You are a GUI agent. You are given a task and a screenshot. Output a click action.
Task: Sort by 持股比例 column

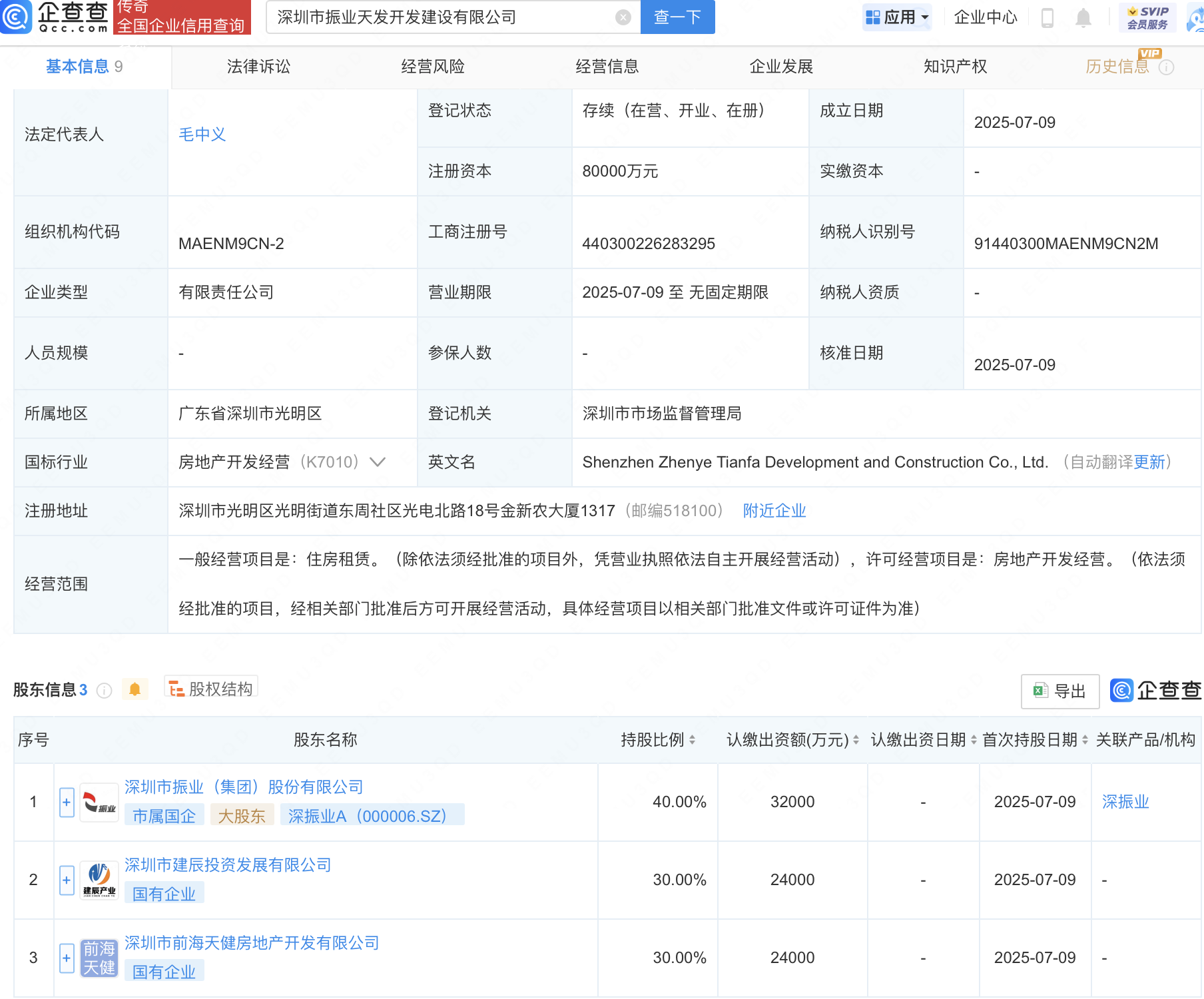click(693, 740)
